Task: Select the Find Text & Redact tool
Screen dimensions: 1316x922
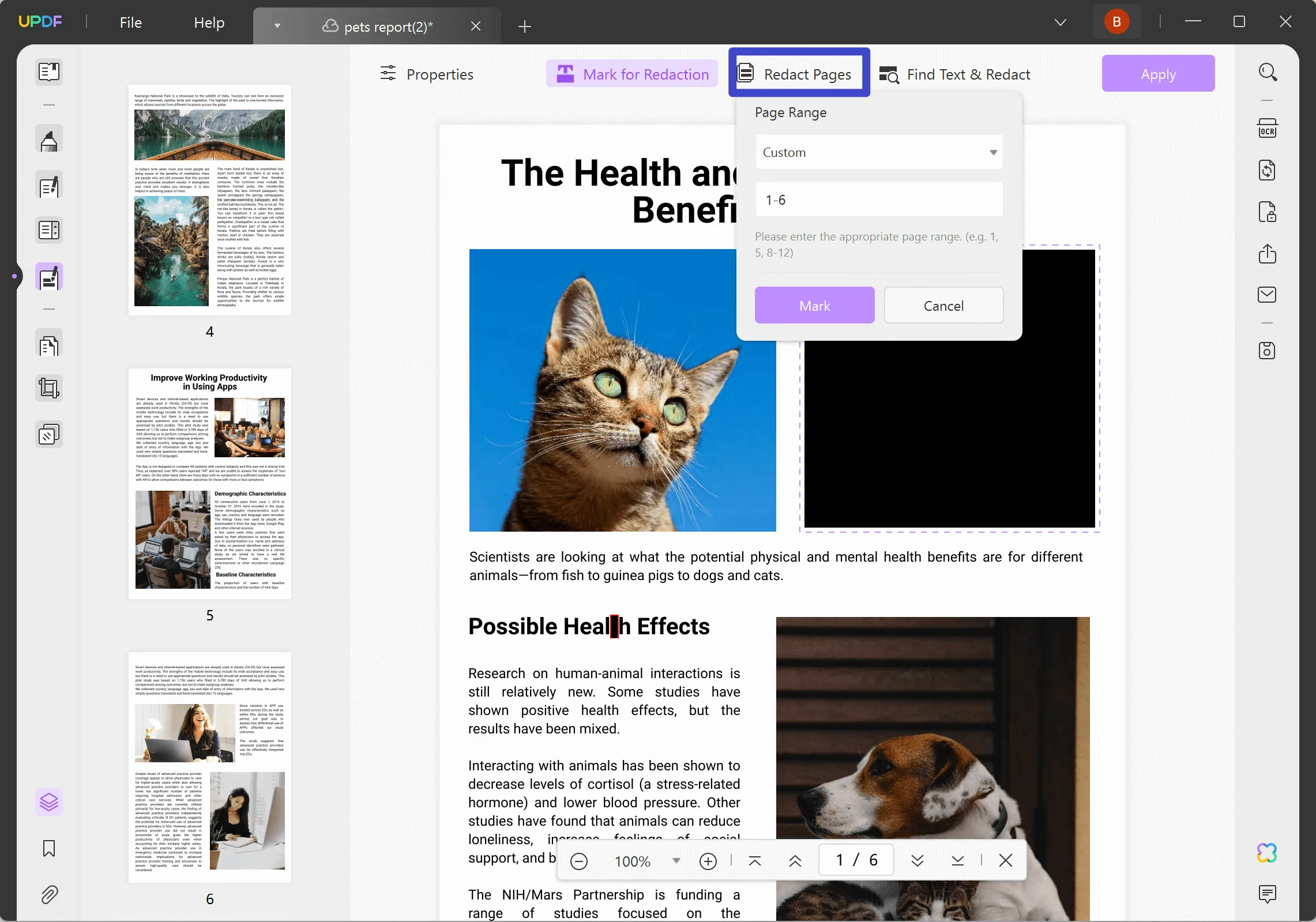Action: pos(954,73)
